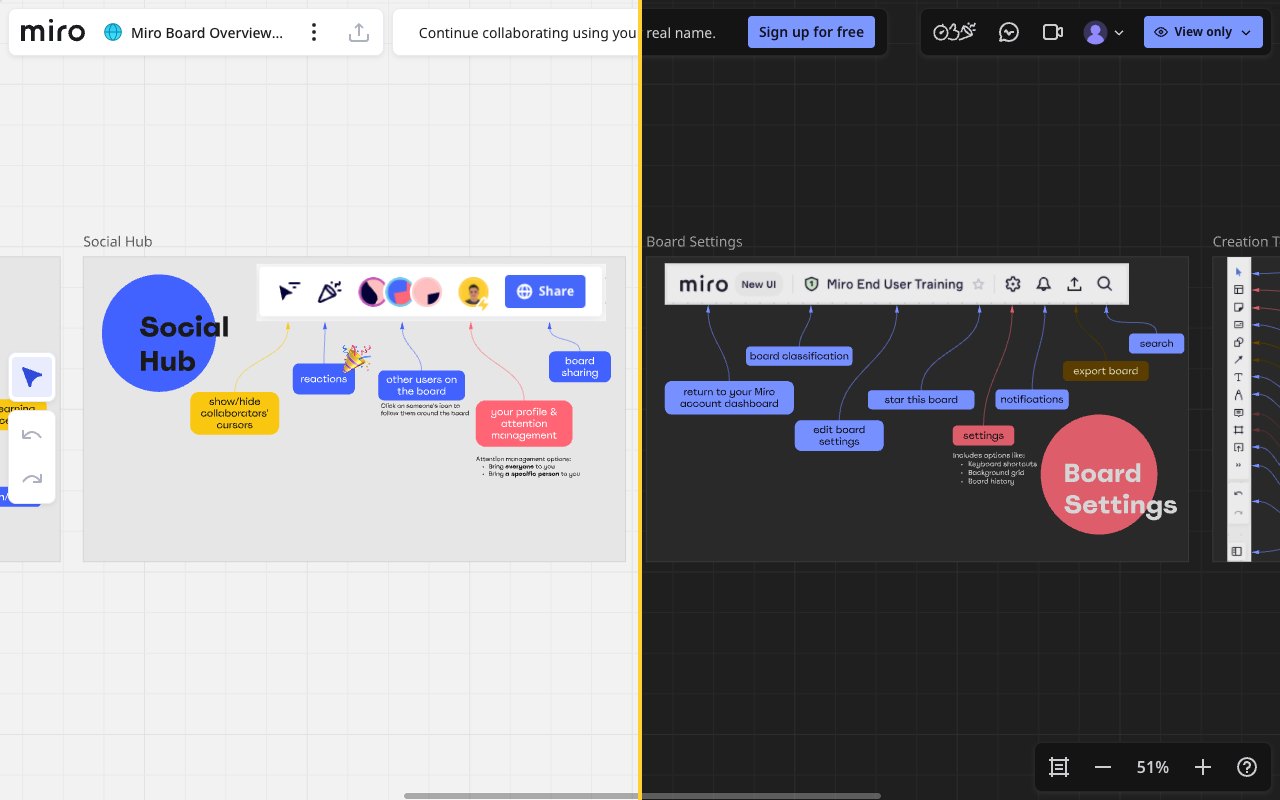This screenshot has height=800, width=1280.
Task: Click 'Miro End User Training' title text
Action: (x=895, y=284)
